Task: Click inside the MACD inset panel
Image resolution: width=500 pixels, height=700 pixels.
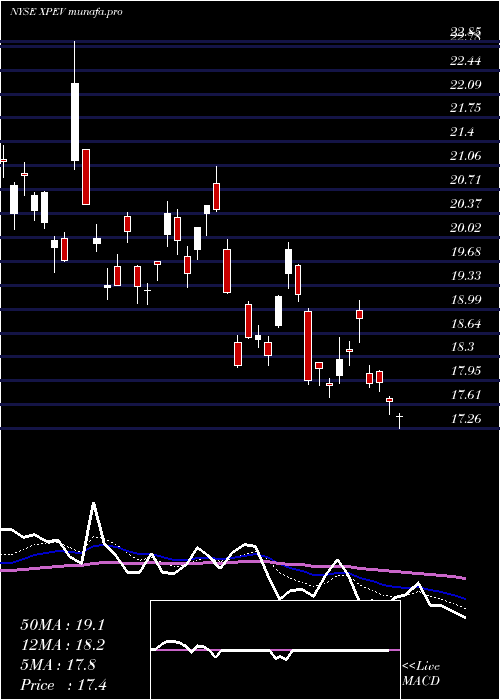Action: point(275,650)
